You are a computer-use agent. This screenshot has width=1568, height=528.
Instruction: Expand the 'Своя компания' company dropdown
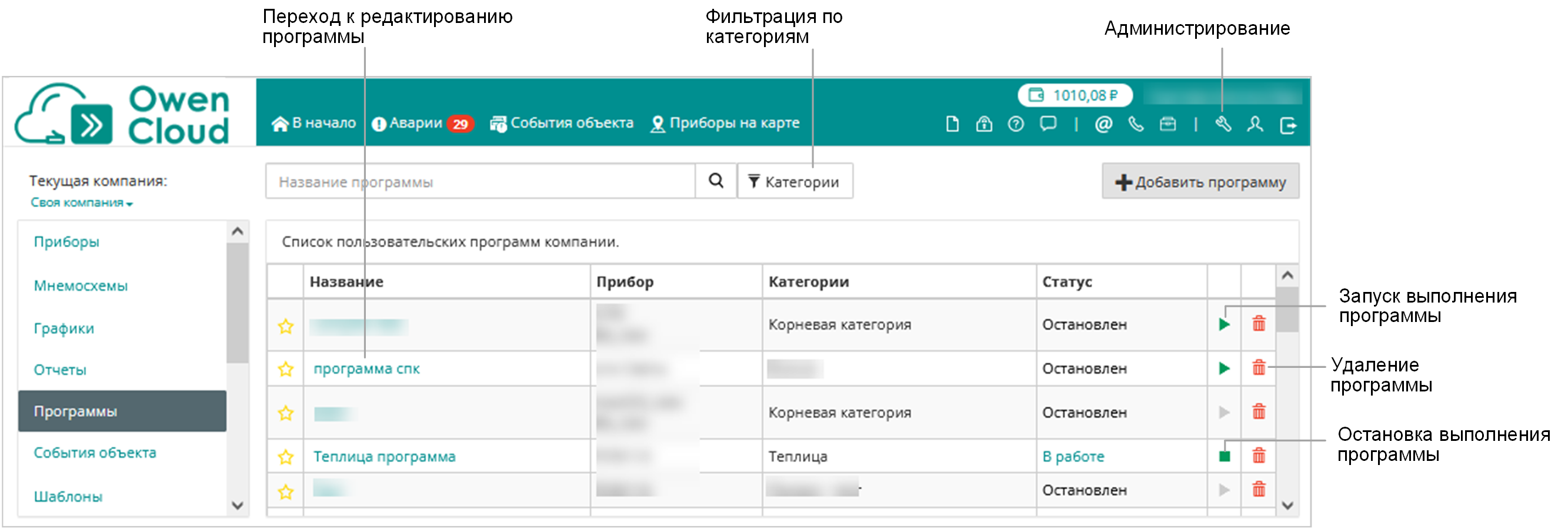point(82,203)
